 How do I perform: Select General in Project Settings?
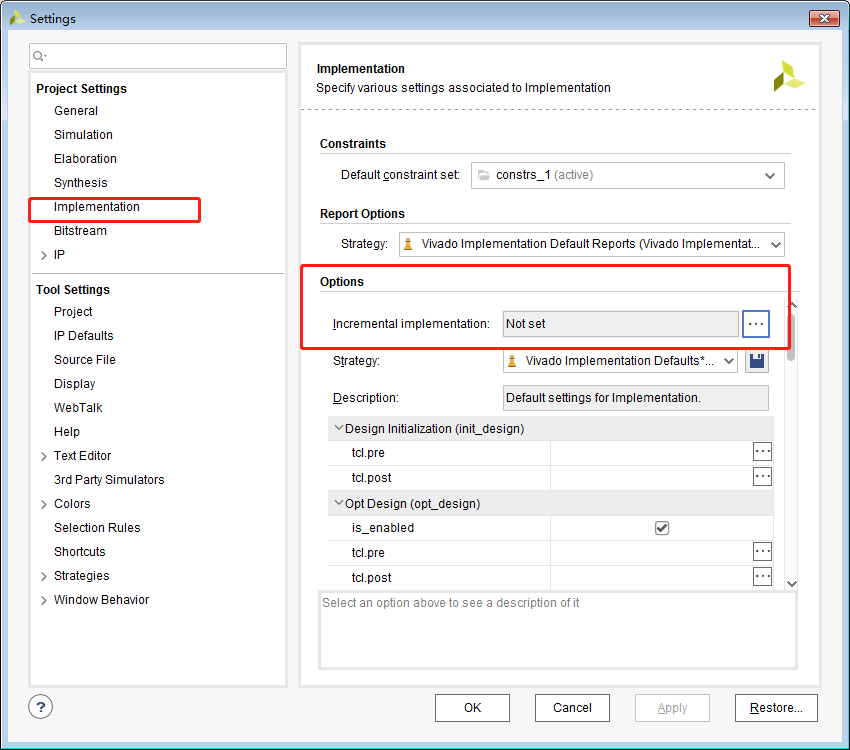pyautogui.click(x=76, y=111)
